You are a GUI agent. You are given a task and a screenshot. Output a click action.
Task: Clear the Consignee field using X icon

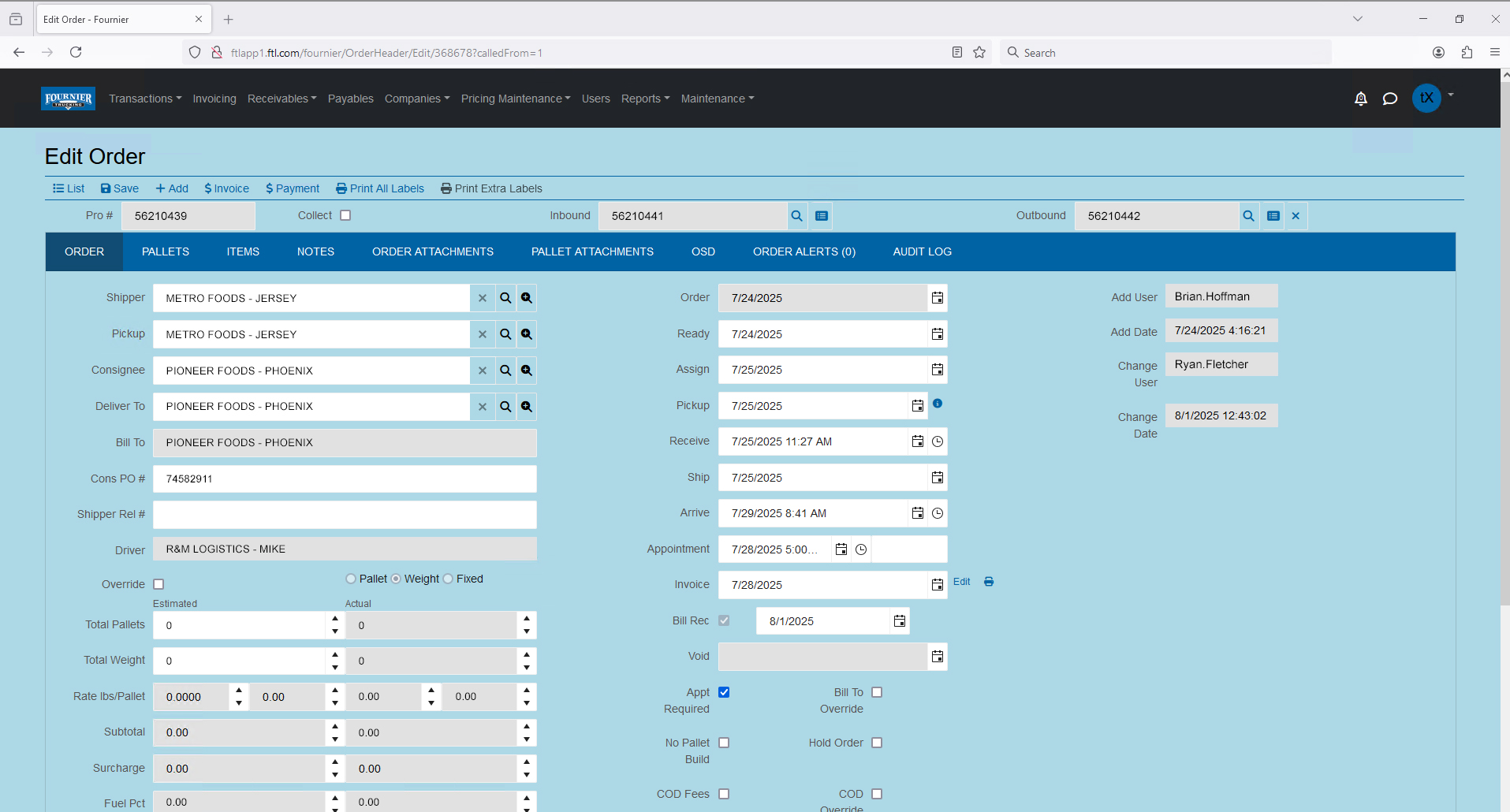[x=482, y=371]
